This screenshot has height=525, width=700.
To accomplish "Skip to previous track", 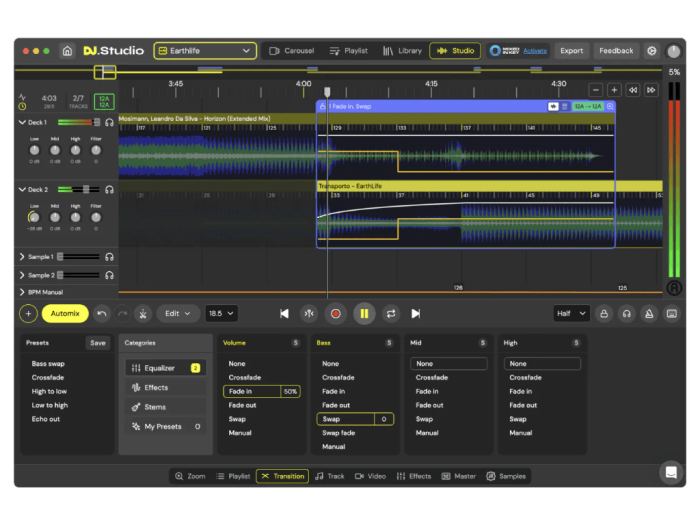I will (284, 313).
